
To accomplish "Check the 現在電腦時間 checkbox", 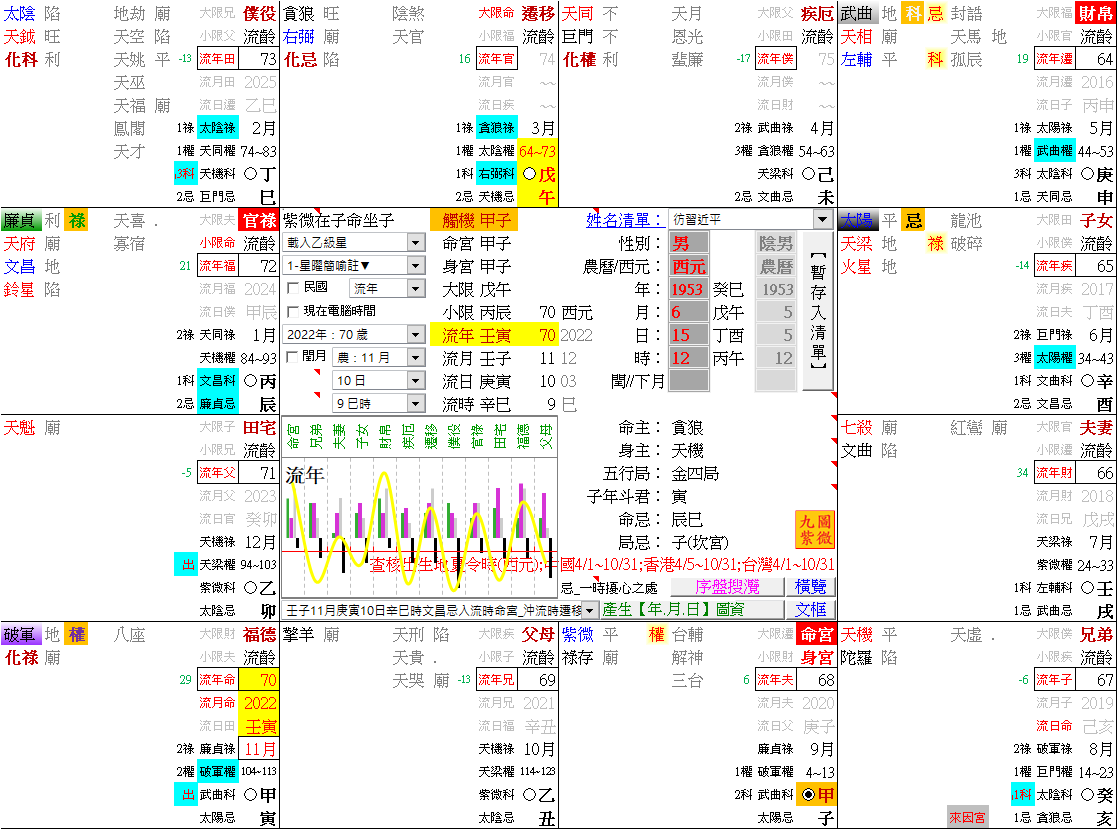I will (291, 310).
